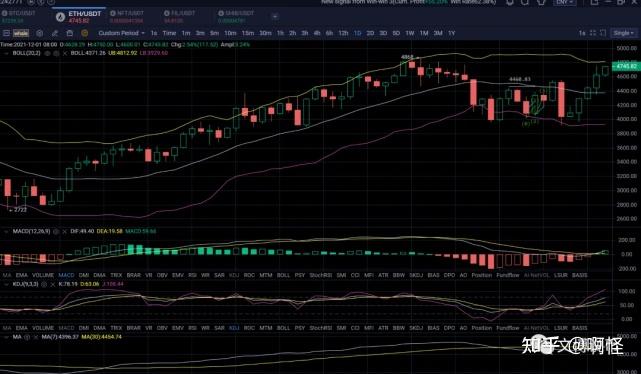Open MACD indicator settings gear
The height and width of the screenshot is (374, 641).
click(x=56, y=232)
